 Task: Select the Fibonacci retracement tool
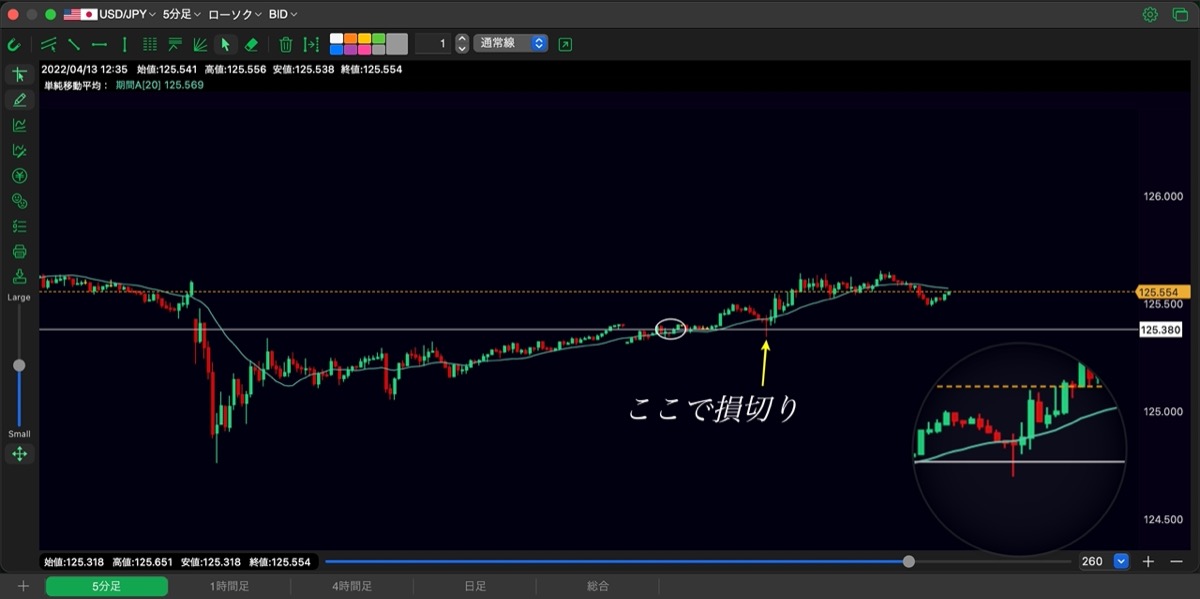pyautogui.click(x=175, y=44)
